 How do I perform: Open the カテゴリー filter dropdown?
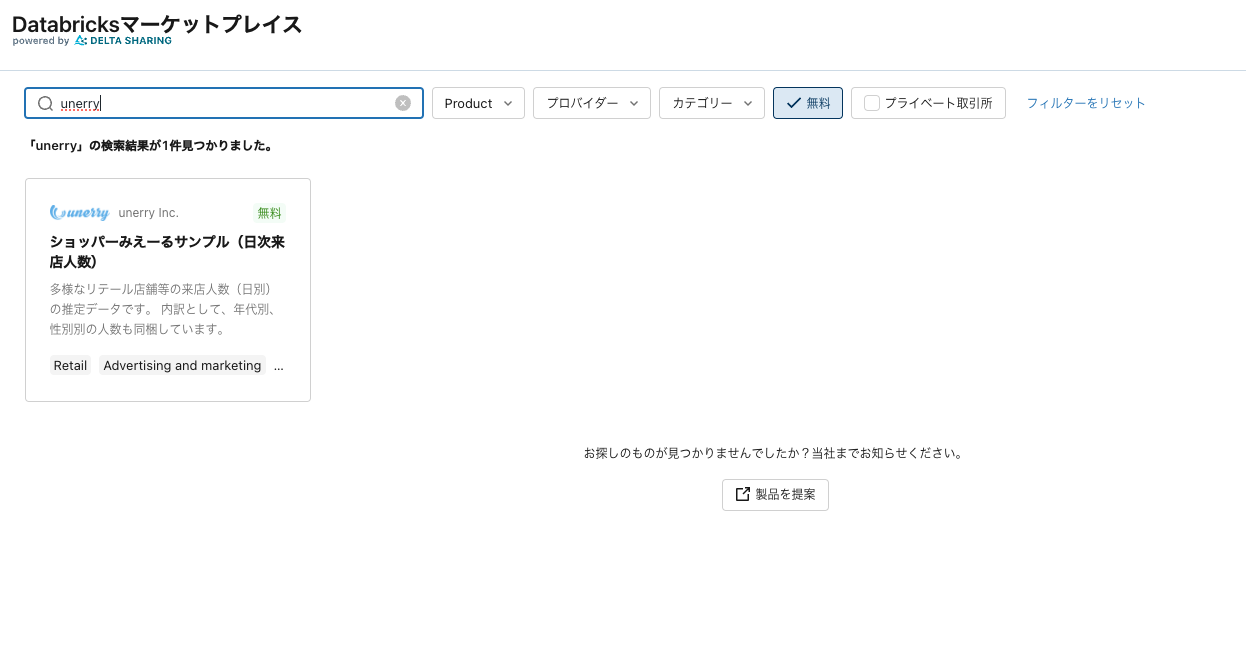(x=711, y=103)
